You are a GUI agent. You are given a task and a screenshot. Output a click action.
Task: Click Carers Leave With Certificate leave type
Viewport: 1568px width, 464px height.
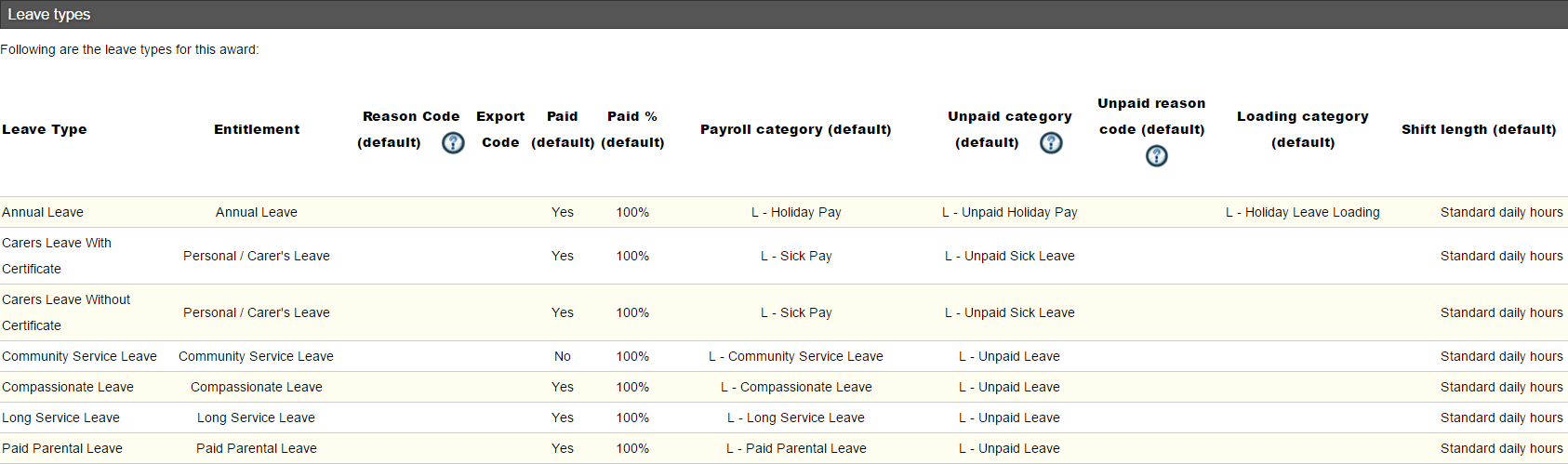pos(57,256)
